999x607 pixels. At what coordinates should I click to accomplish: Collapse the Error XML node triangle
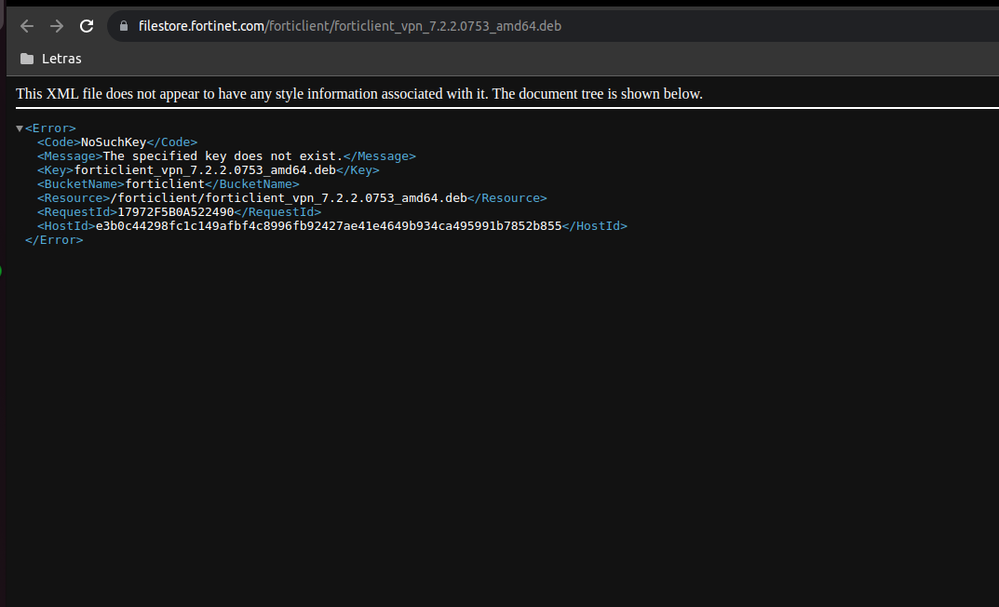(19, 129)
